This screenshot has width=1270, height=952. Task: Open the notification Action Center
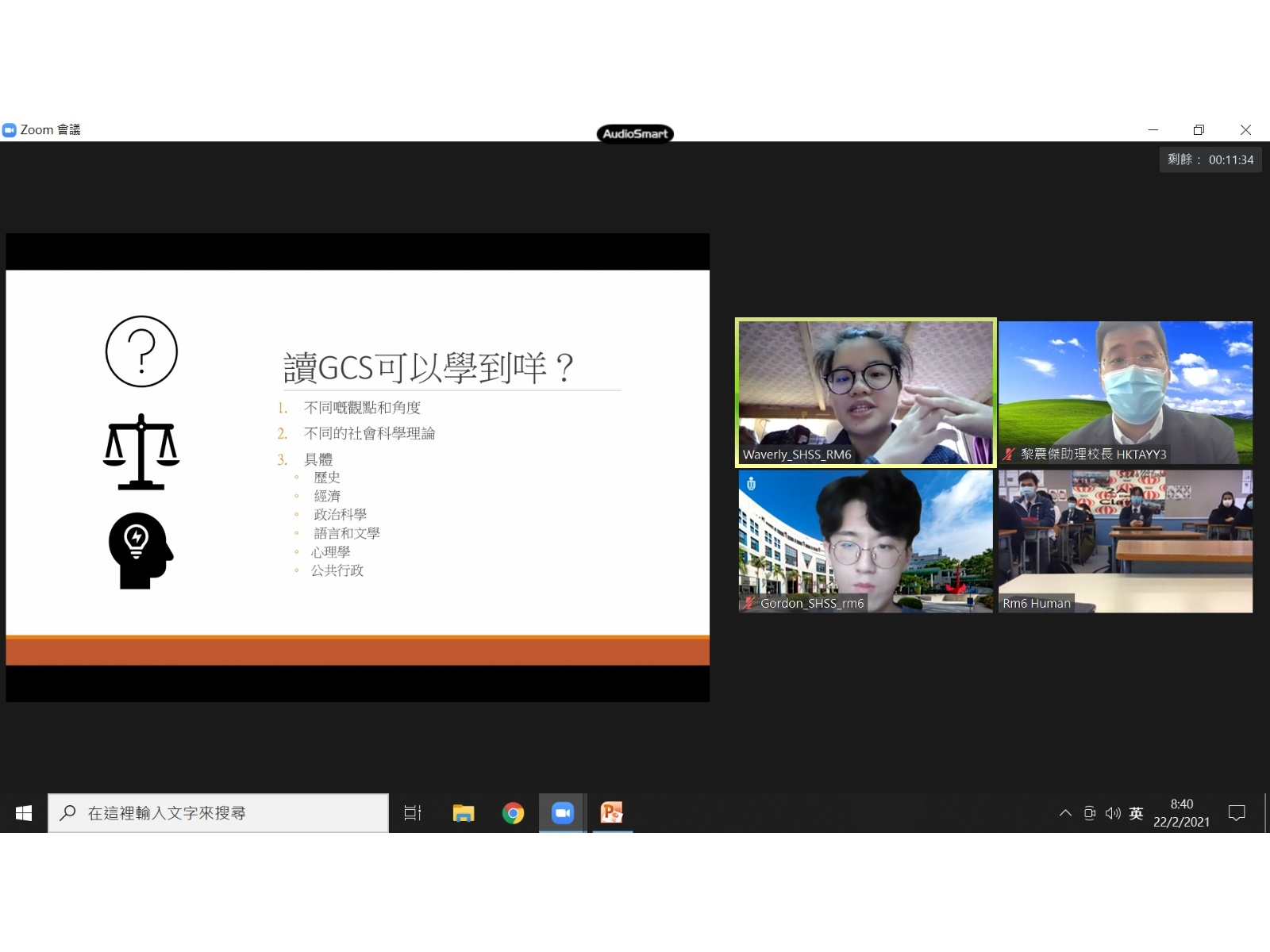(x=1237, y=813)
